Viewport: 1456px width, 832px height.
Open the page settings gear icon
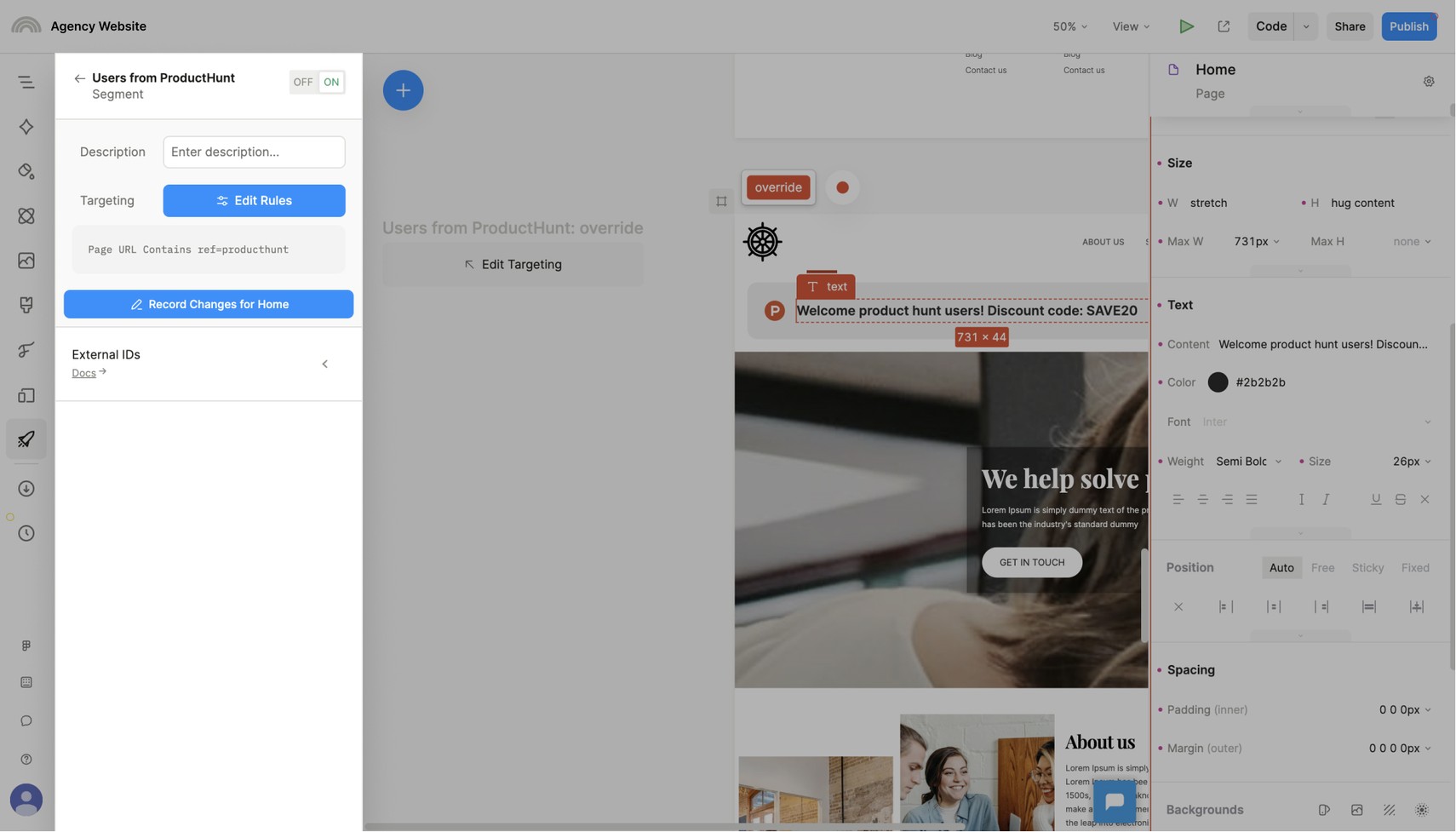point(1429,82)
